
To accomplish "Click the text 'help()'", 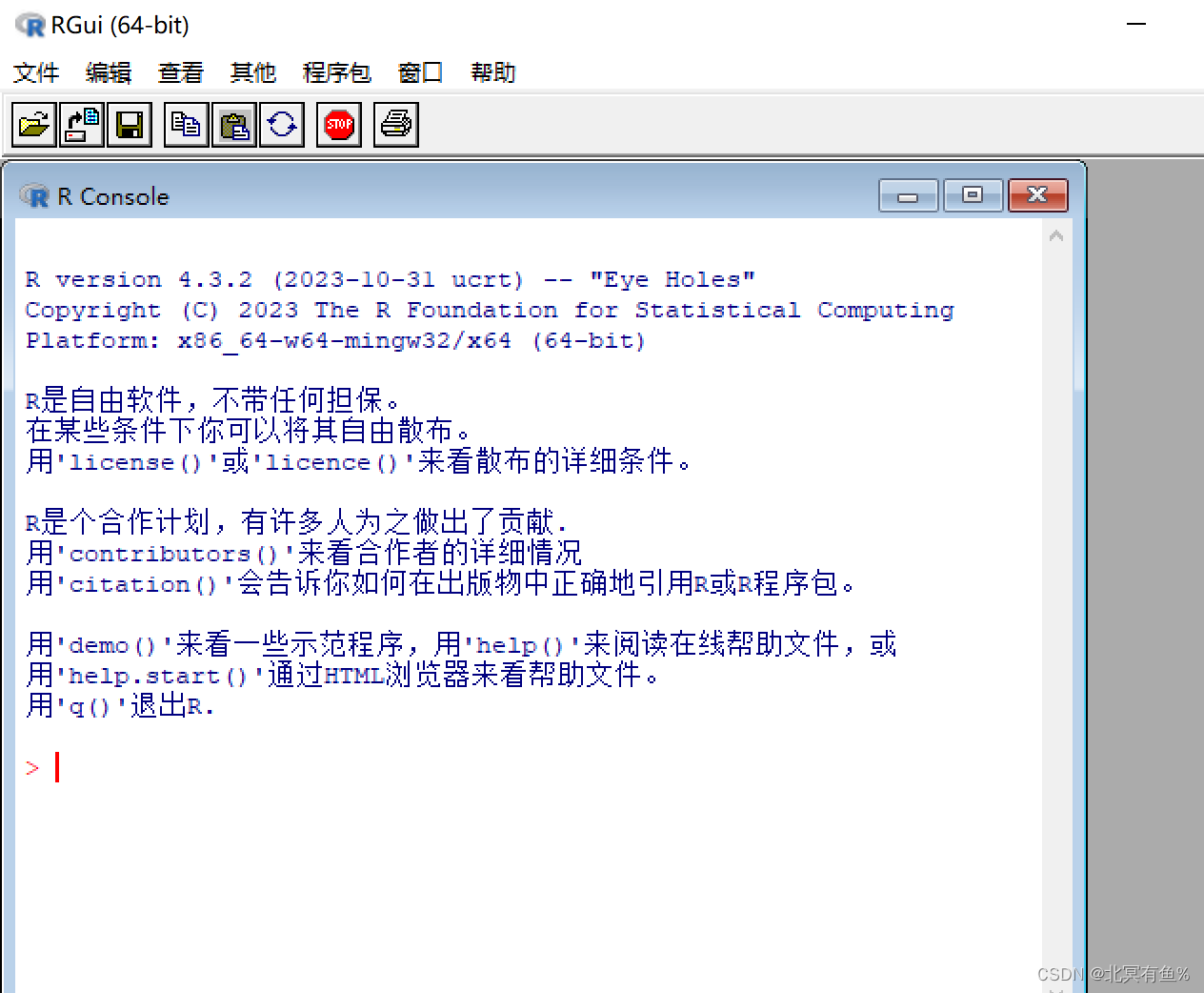I will coord(523,646).
